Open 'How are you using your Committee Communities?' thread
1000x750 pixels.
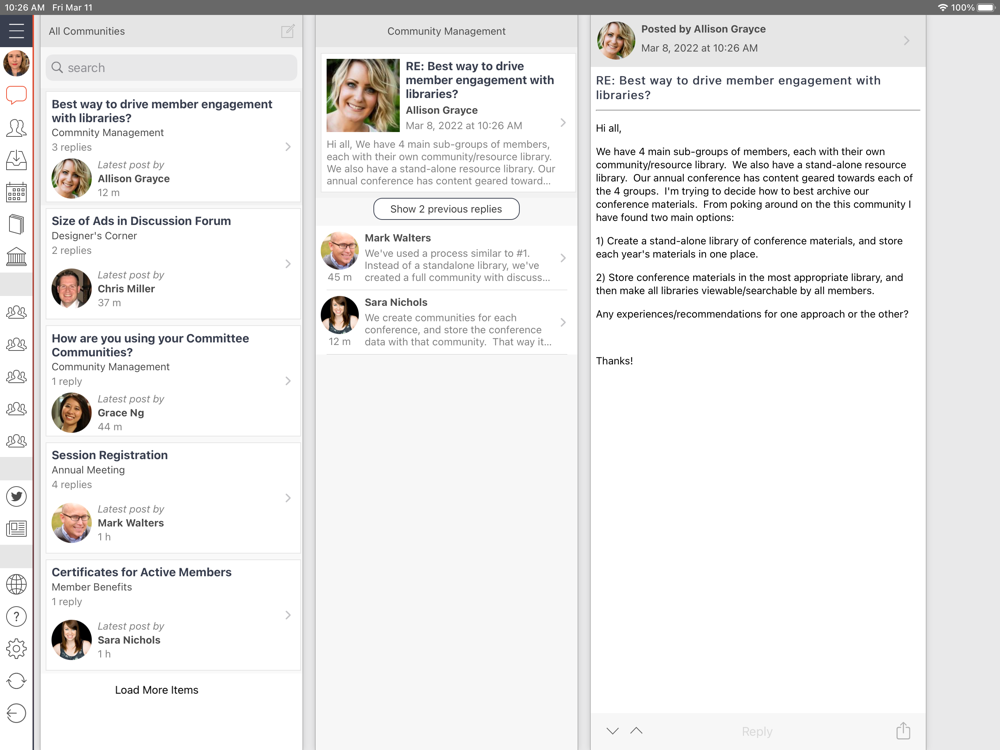(x=173, y=381)
